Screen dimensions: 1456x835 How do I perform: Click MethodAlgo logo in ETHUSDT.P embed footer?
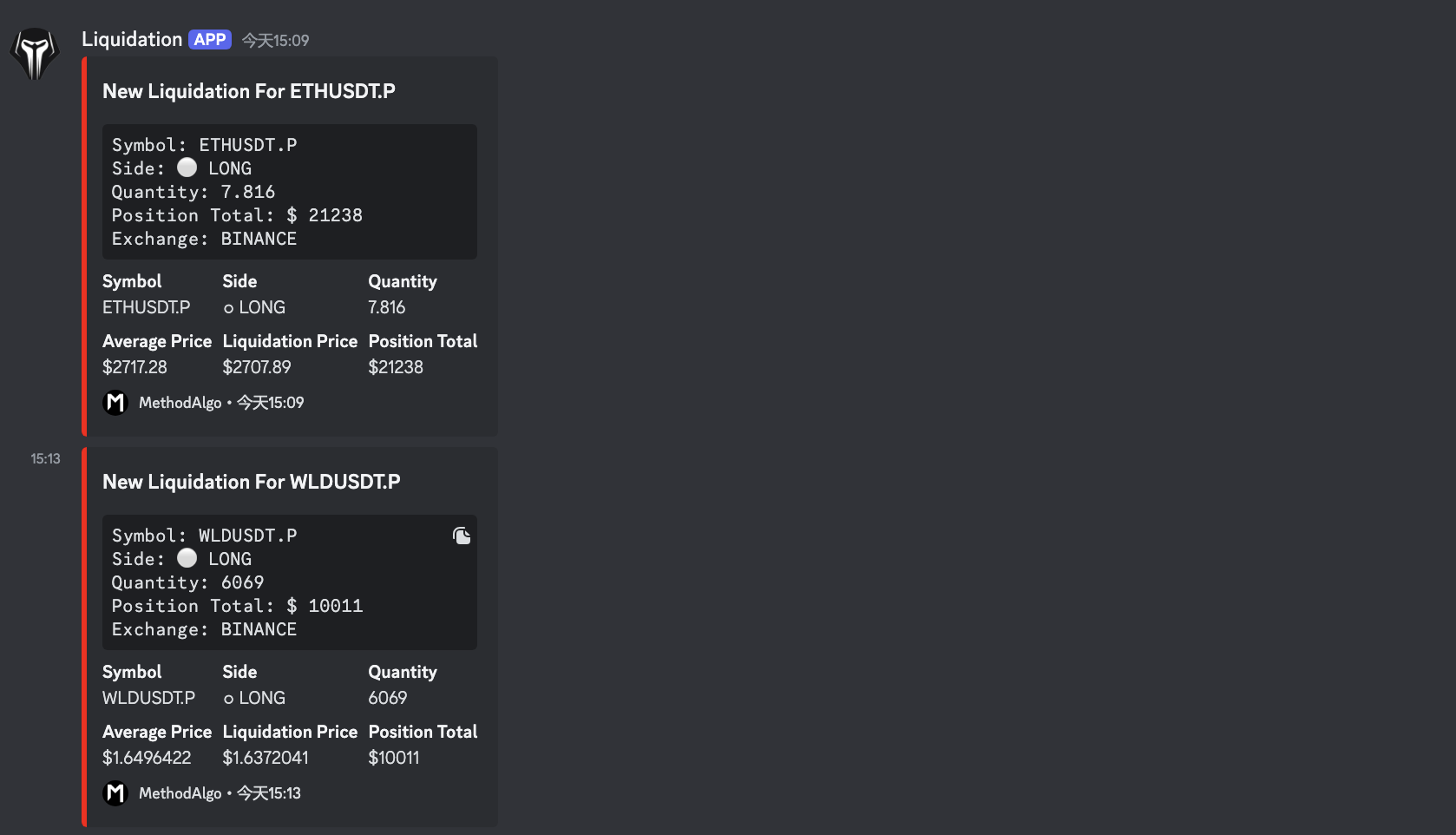coord(115,403)
